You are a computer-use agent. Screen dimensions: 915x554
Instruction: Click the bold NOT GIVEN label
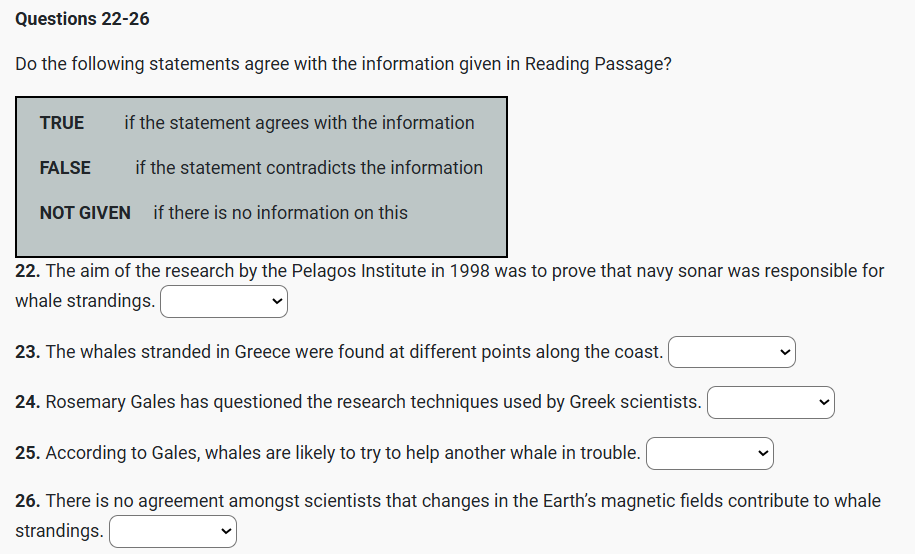coord(85,213)
